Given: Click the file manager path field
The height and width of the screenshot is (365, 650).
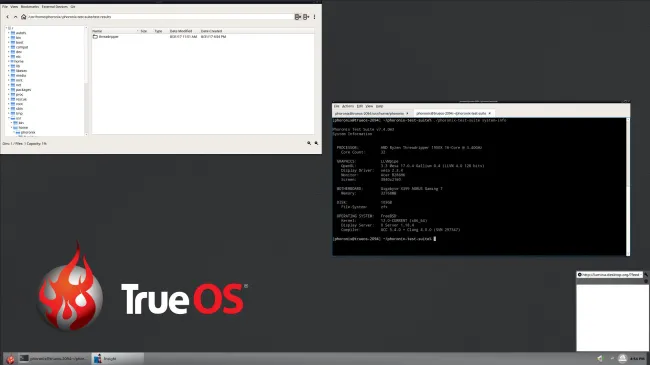Looking at the screenshot, I should click(x=160, y=17).
